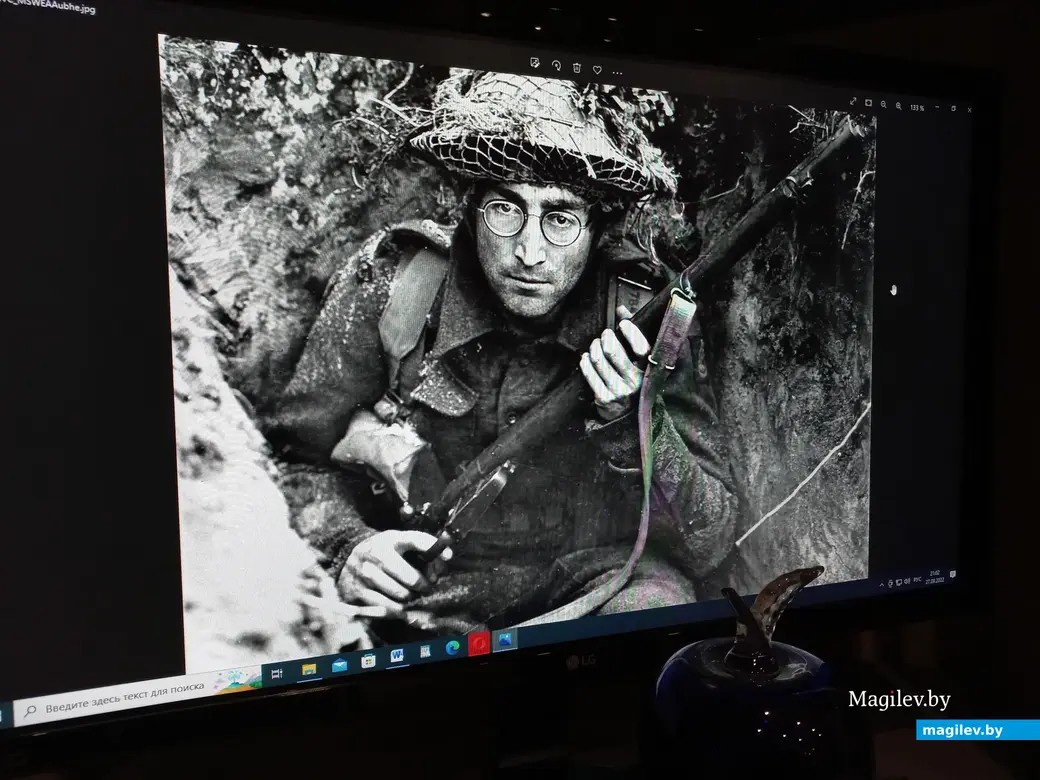
Task: Mark the photo as favorite with heart icon
Action: coord(597,70)
